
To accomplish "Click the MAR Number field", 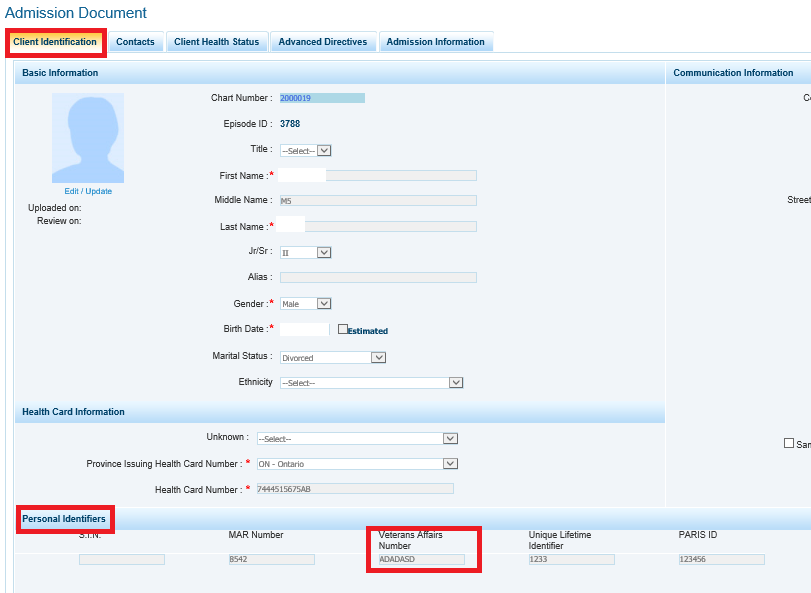I will coord(271,560).
